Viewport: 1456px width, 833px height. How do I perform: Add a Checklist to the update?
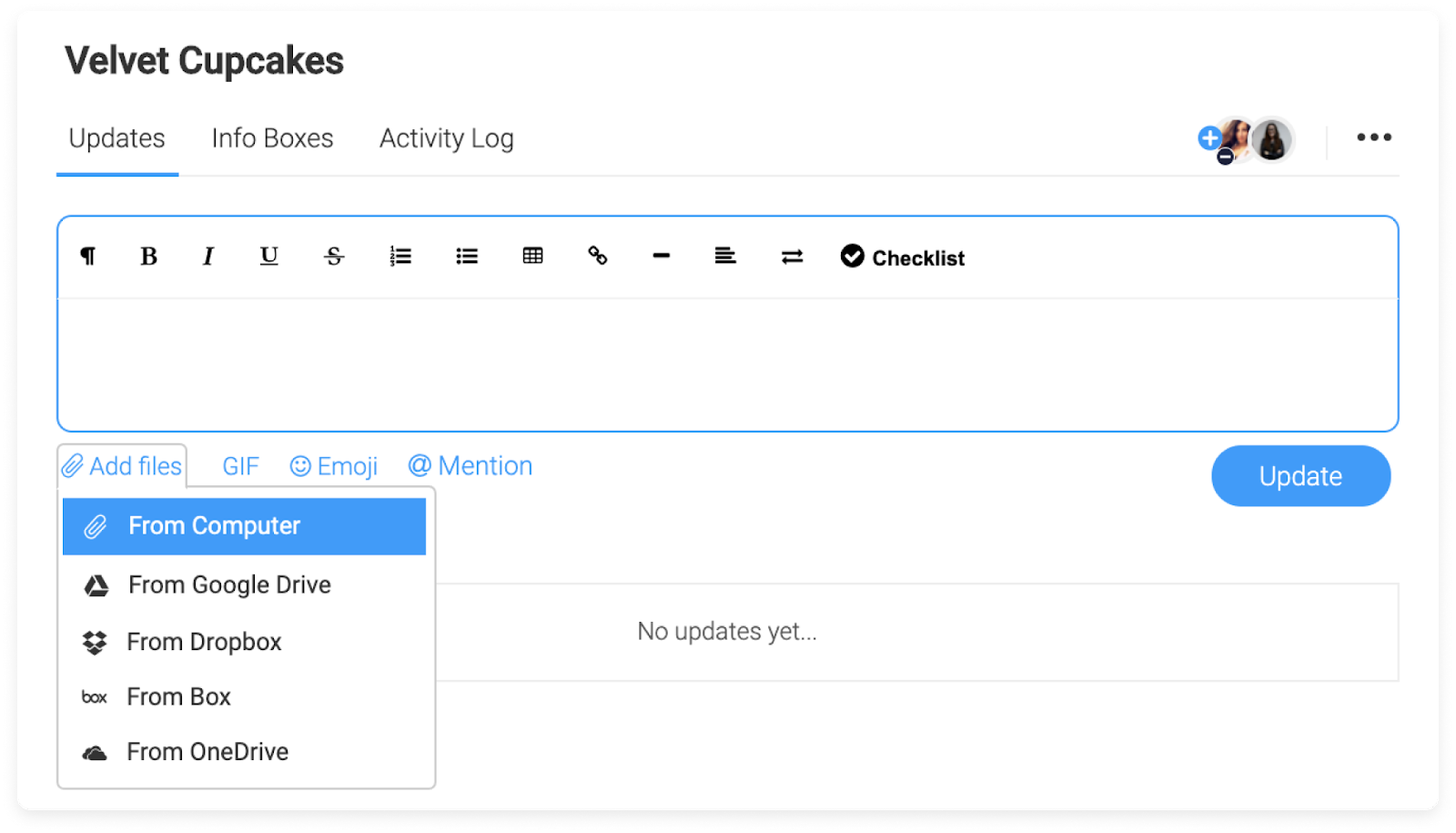[x=901, y=257]
